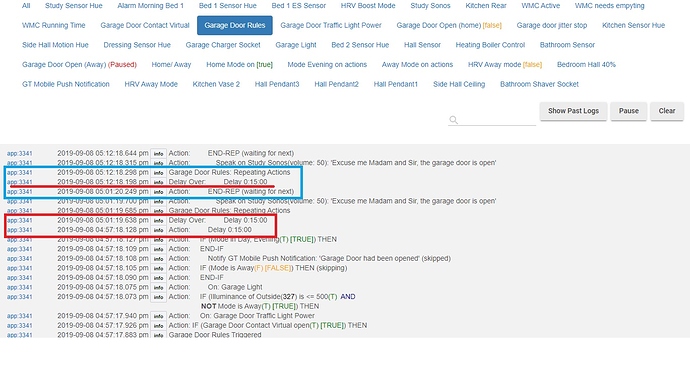Open the Side Hall Ceiling filter
The height and width of the screenshot is (375, 690).
point(459,84)
